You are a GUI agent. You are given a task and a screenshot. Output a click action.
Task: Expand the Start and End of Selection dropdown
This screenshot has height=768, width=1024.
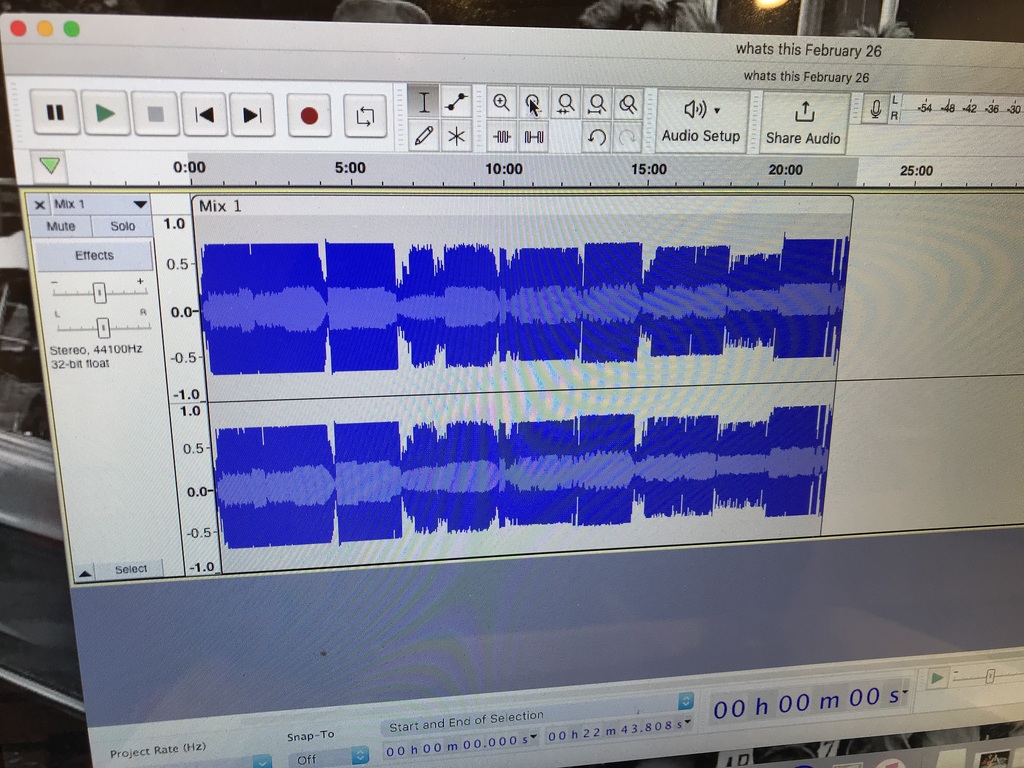pyautogui.click(x=686, y=701)
